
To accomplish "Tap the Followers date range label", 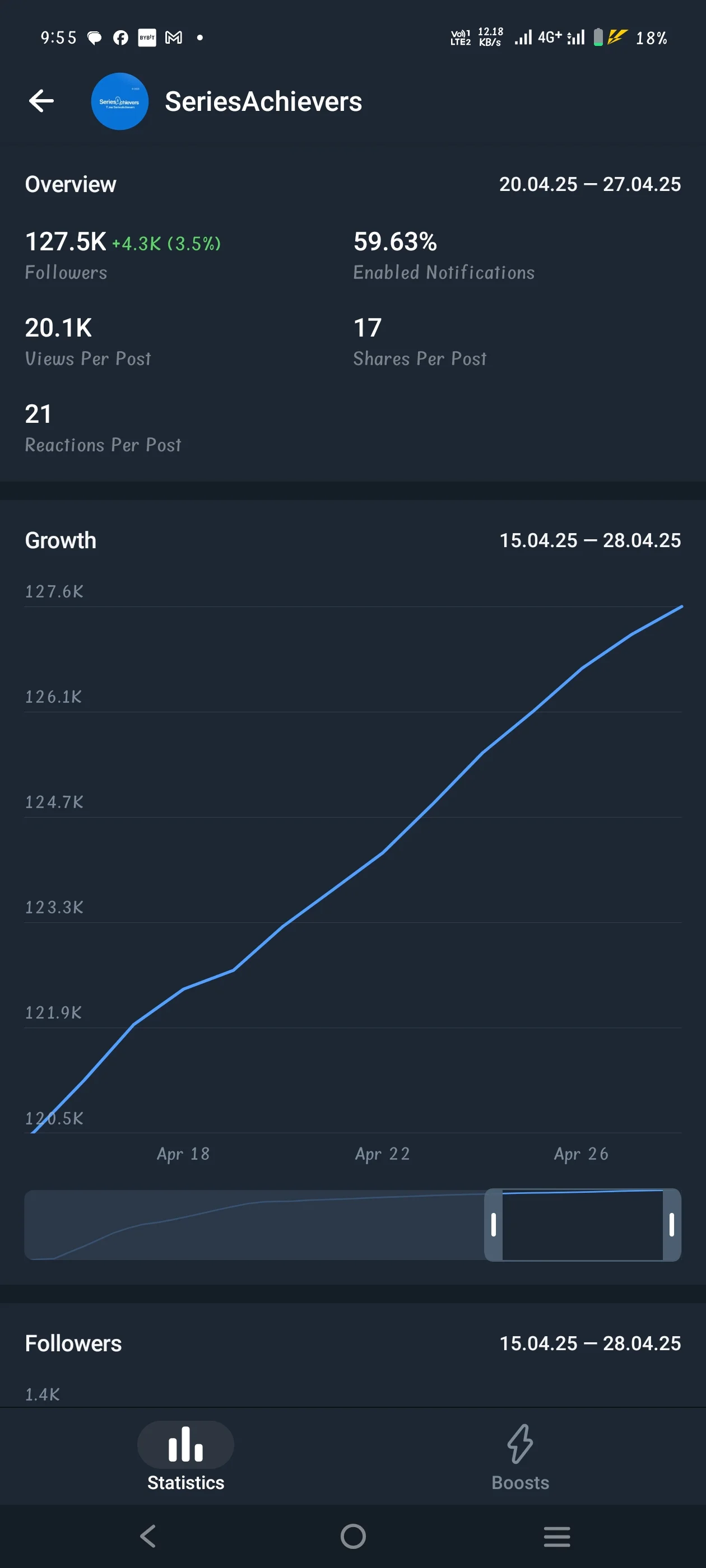I will [x=589, y=1343].
